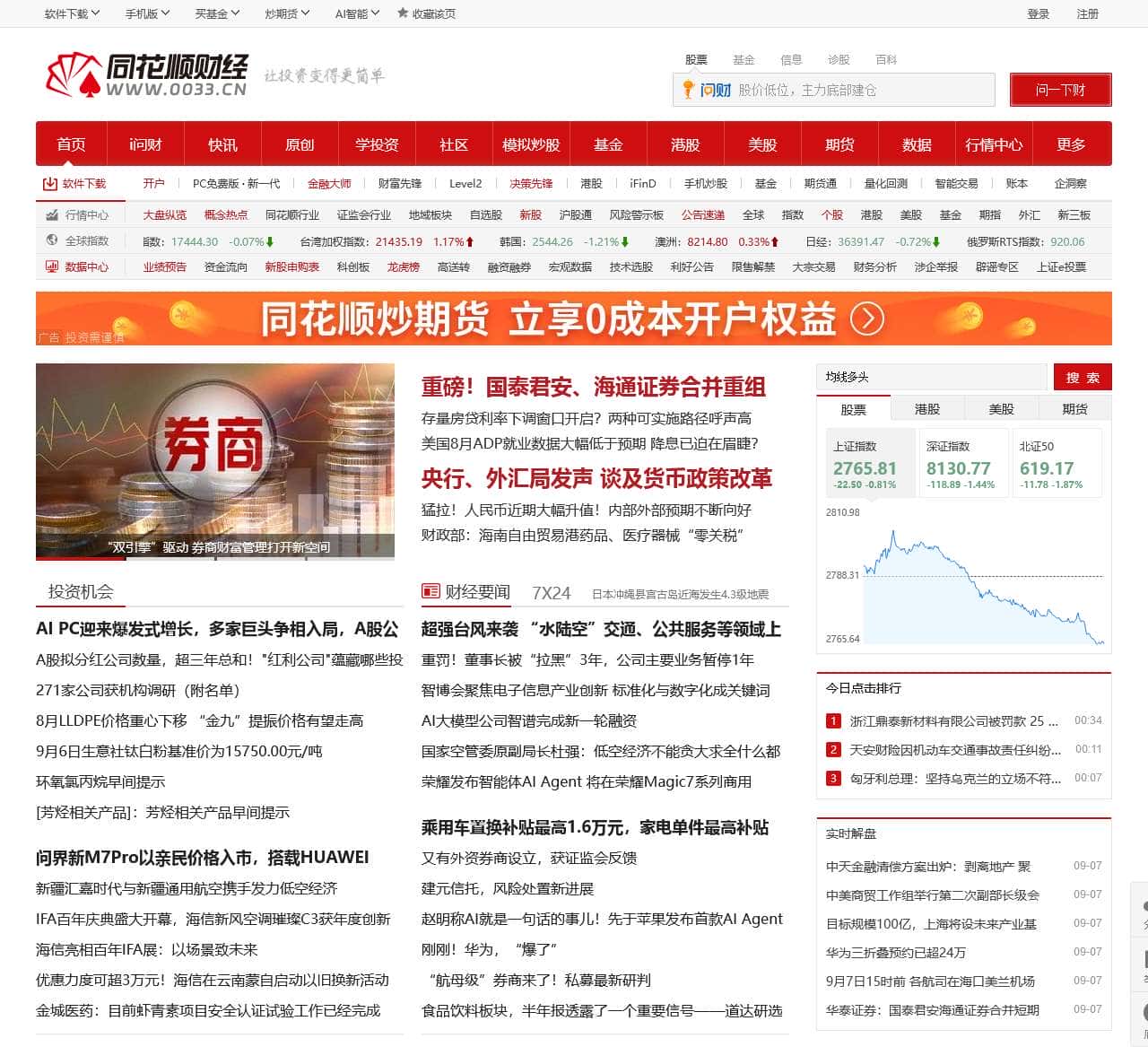This screenshot has width=1148, height=1047.
Task: Select the 股票 tab in index panel
Action: pyautogui.click(x=854, y=409)
